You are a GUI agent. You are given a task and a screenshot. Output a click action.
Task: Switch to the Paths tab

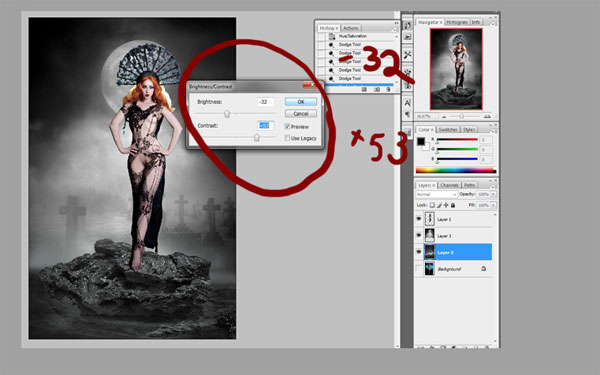point(470,185)
